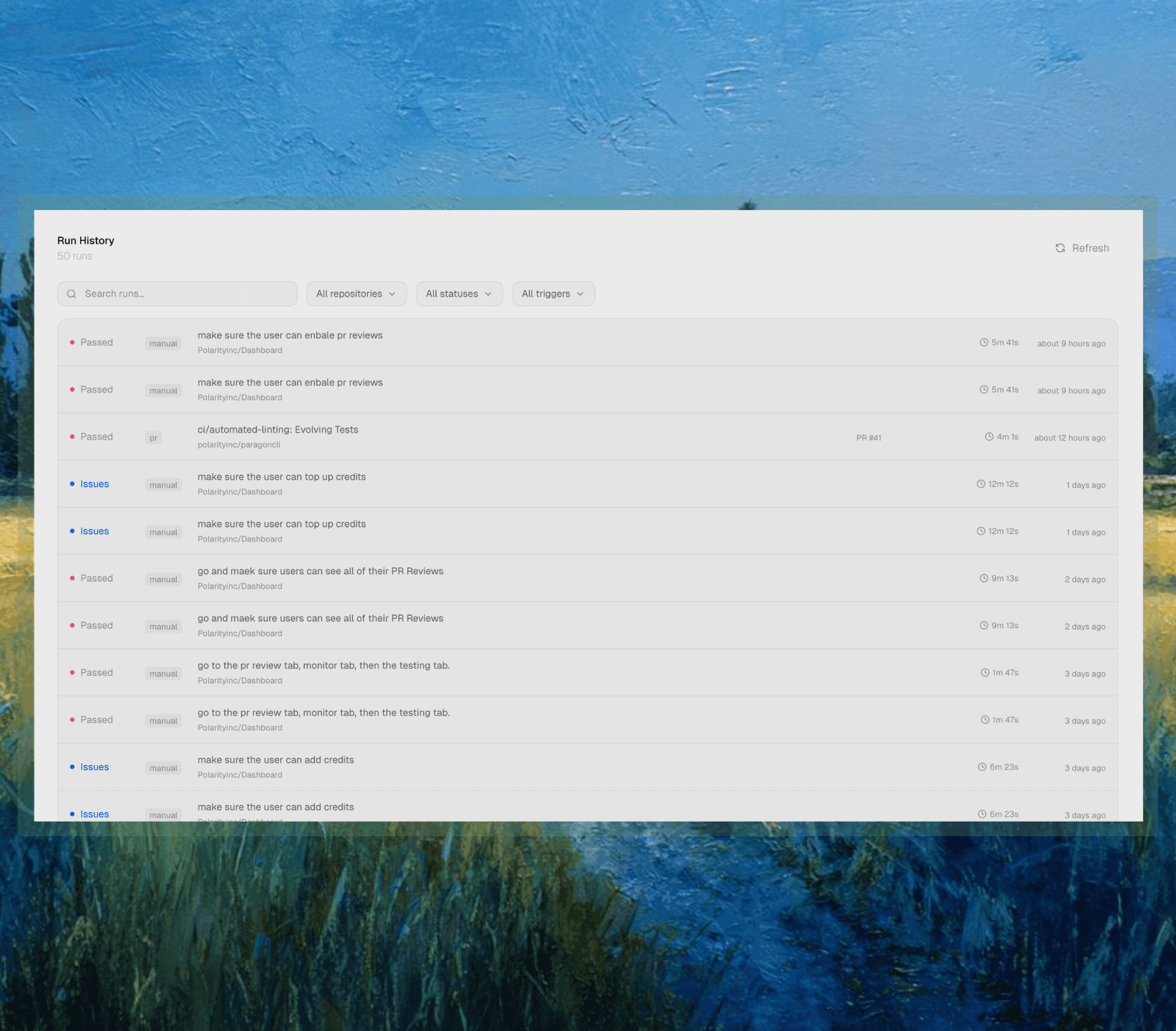Click the 'pr' trigger badge on Evolving Tests
1176x1031 pixels.
tap(153, 437)
